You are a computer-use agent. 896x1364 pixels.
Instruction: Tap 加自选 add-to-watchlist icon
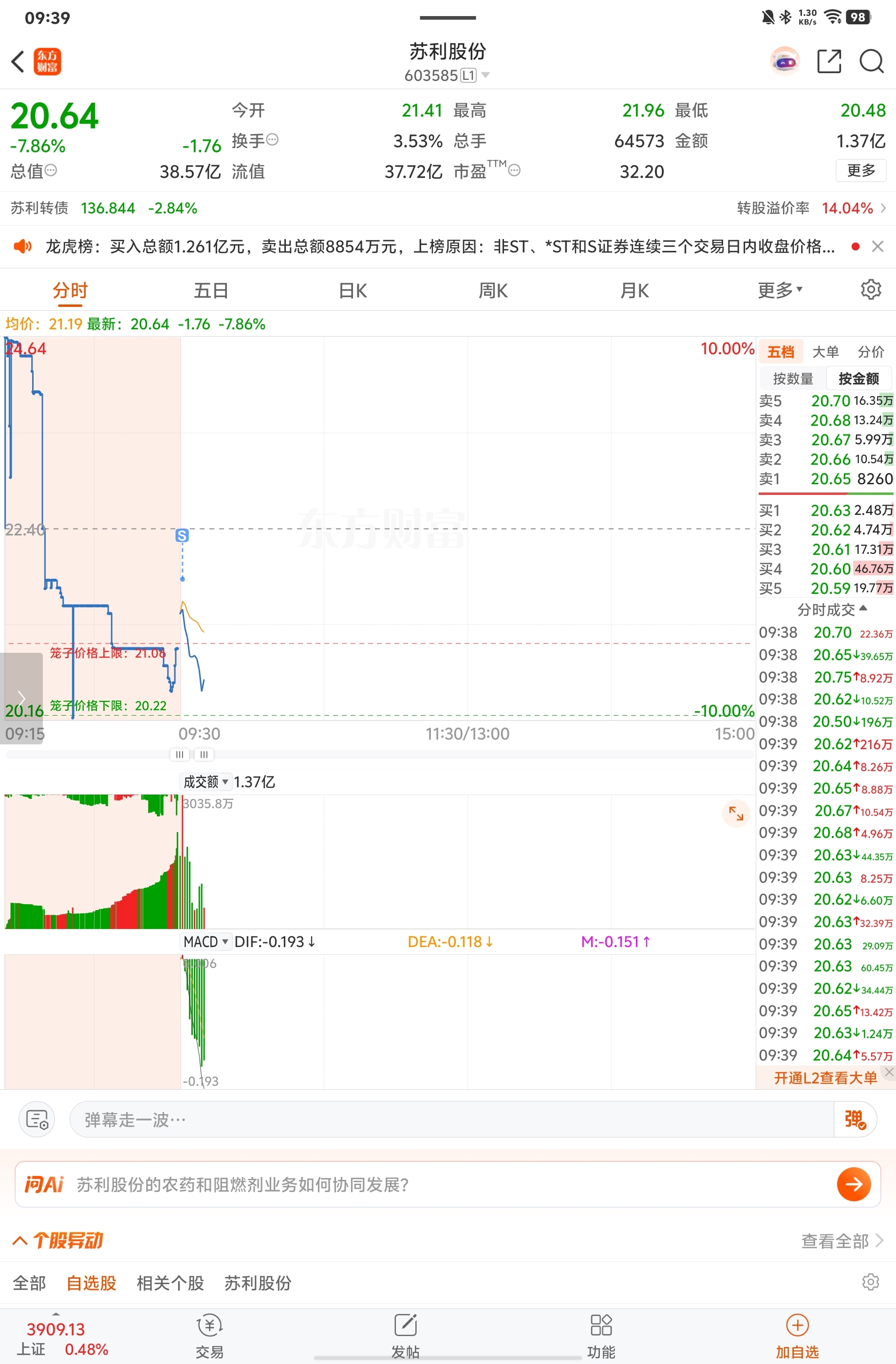click(x=797, y=1336)
